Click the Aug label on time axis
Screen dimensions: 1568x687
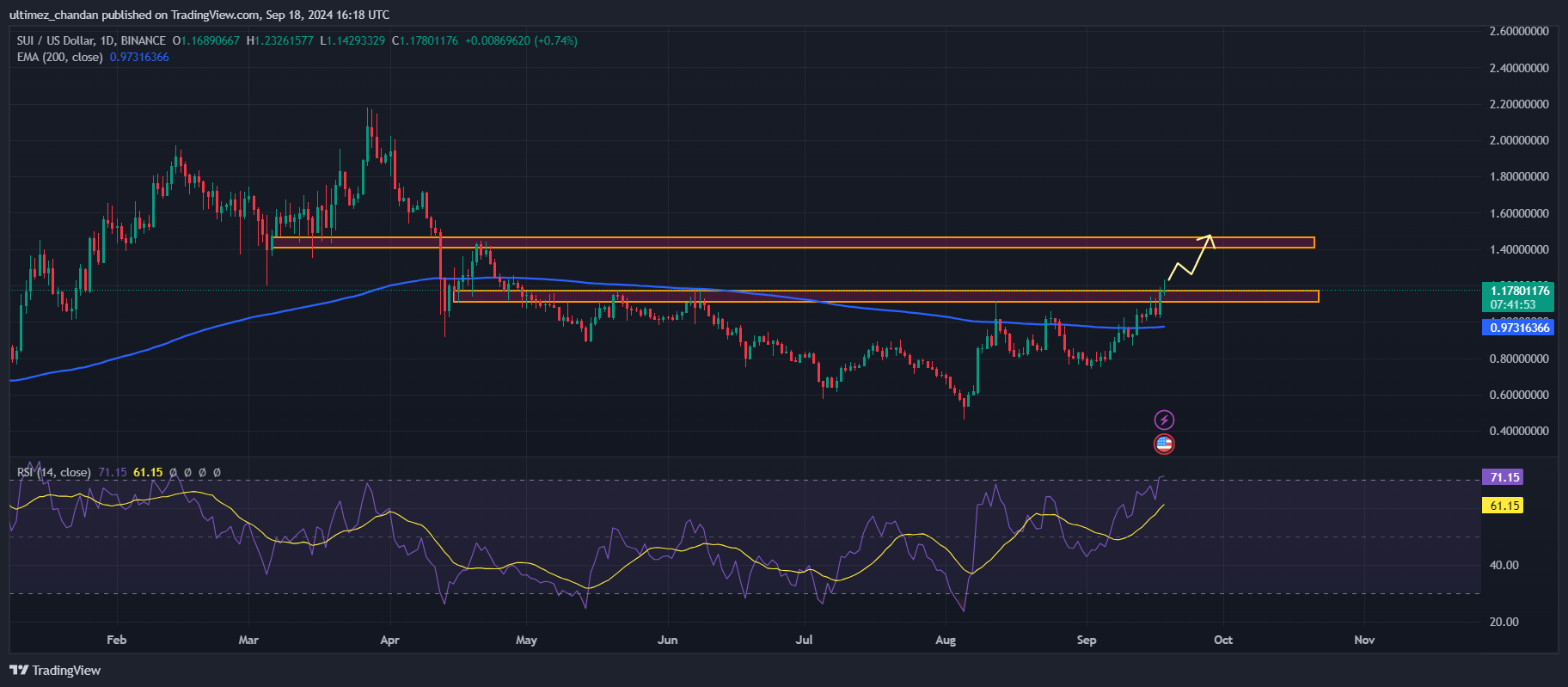946,640
